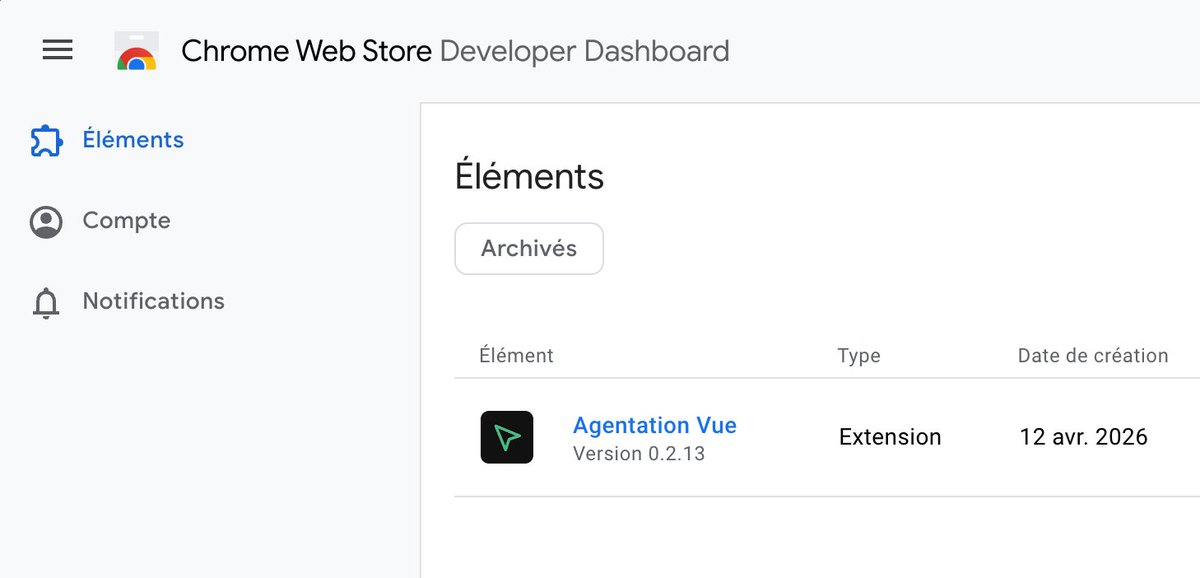
Task: Go to Notifications in the sidebar
Action: [153, 301]
